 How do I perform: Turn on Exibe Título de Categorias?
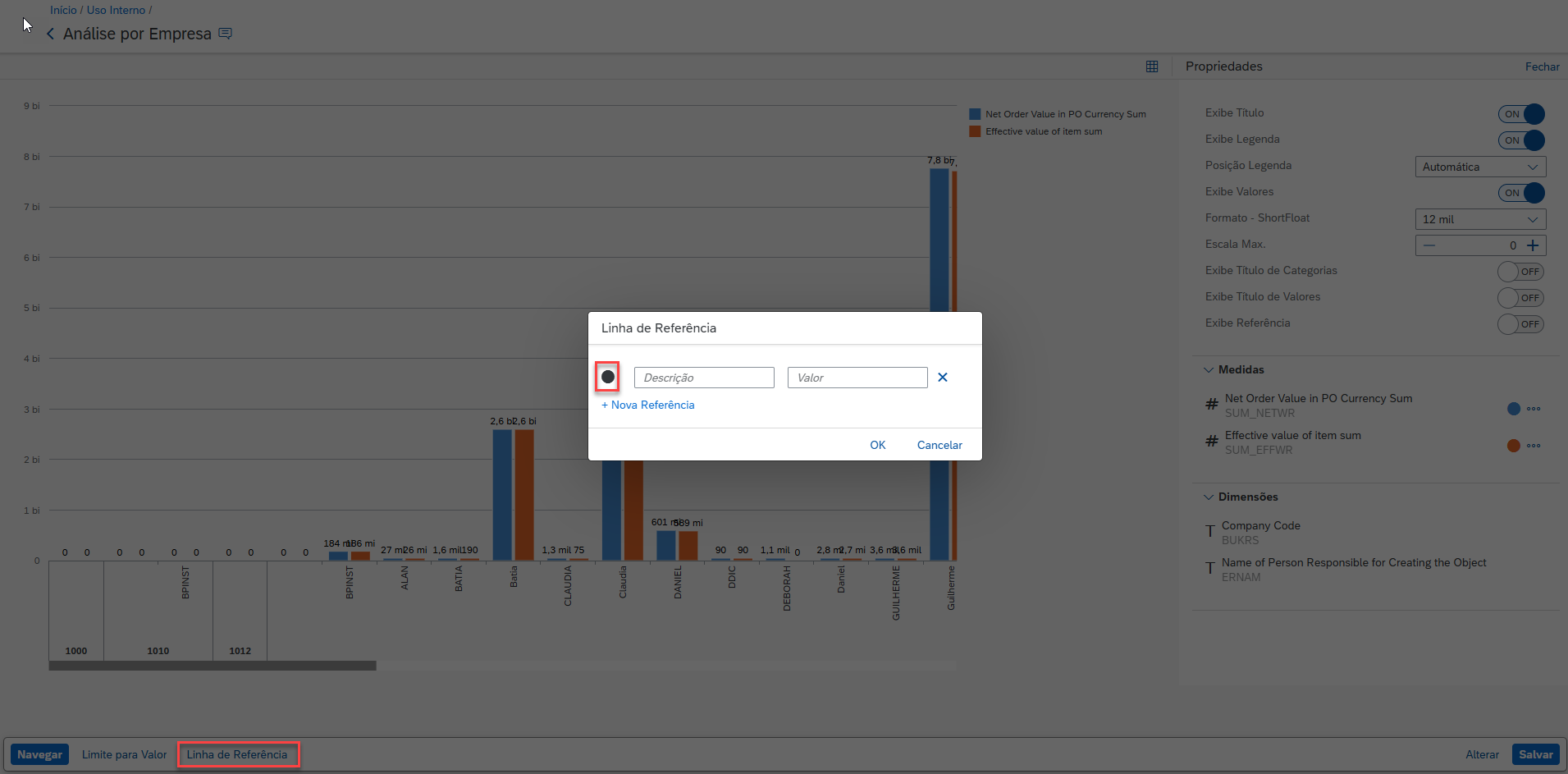1521,272
